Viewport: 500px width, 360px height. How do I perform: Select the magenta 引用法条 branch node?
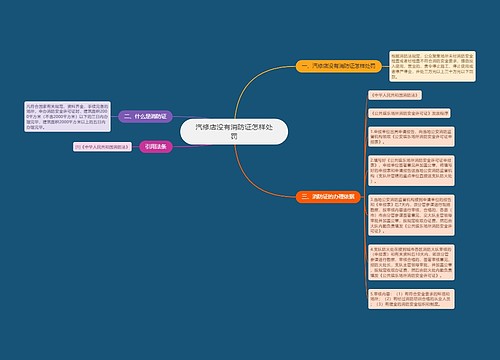point(156,147)
